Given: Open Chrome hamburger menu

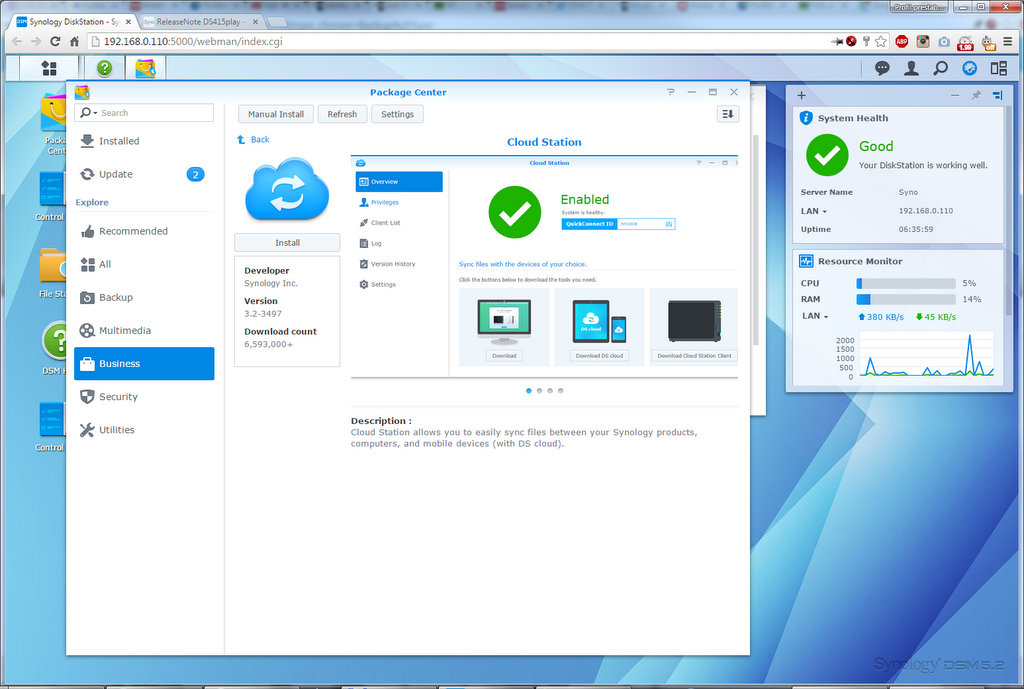Looking at the screenshot, I should [1008, 42].
